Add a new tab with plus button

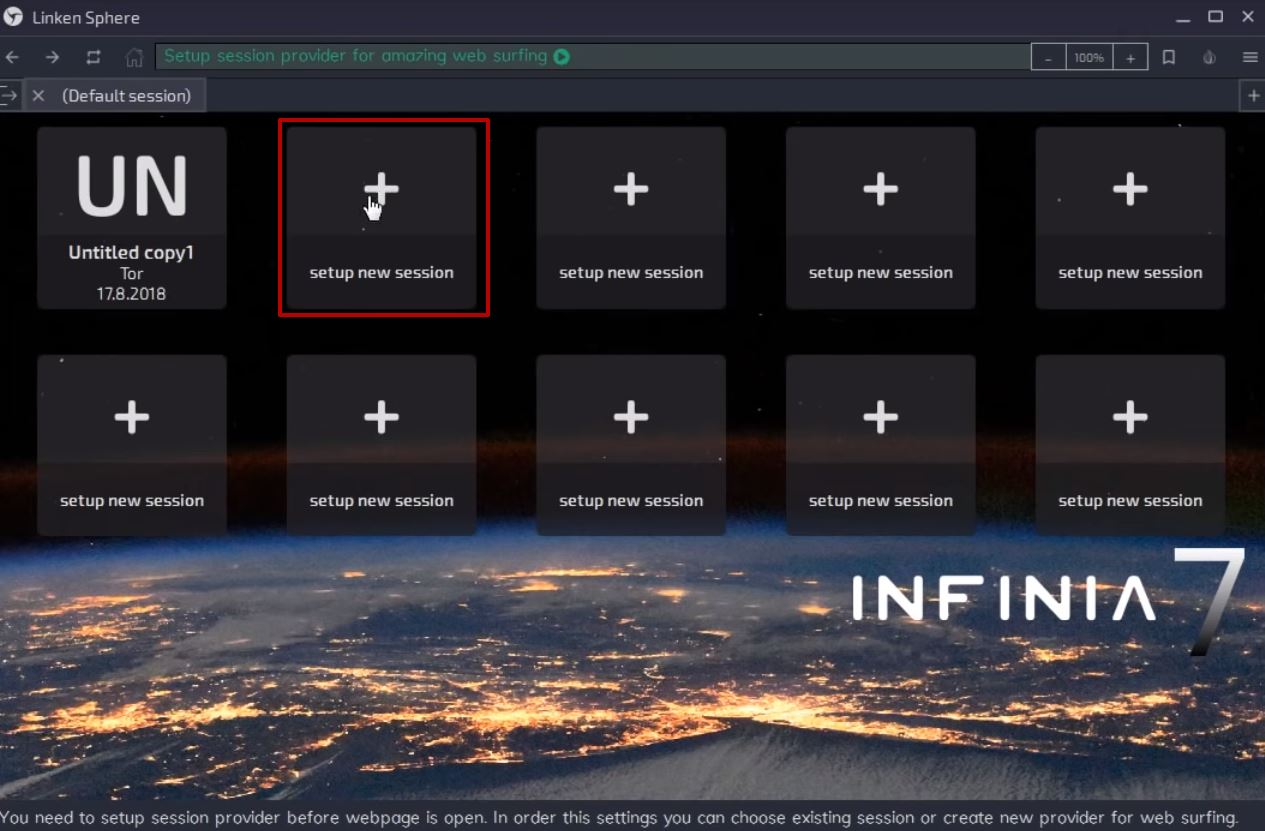(1253, 96)
